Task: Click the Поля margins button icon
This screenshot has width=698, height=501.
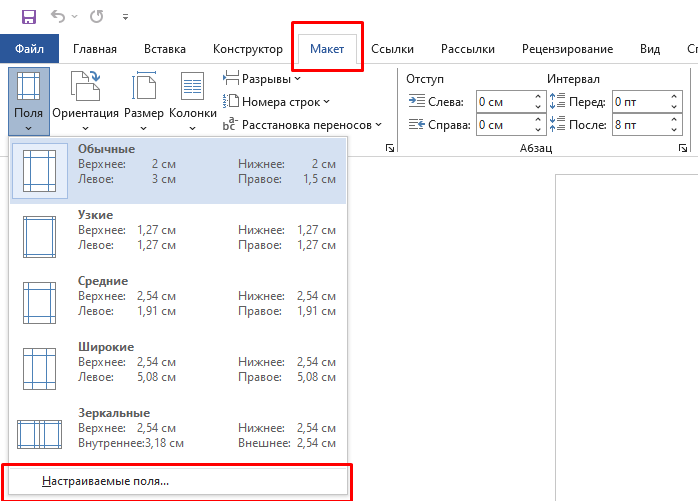Action: [x=27, y=89]
